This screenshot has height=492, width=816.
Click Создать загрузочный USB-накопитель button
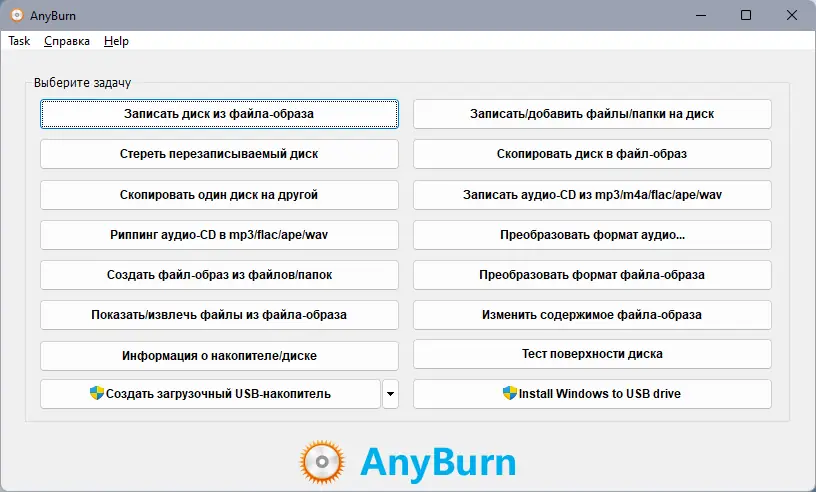click(x=210, y=394)
